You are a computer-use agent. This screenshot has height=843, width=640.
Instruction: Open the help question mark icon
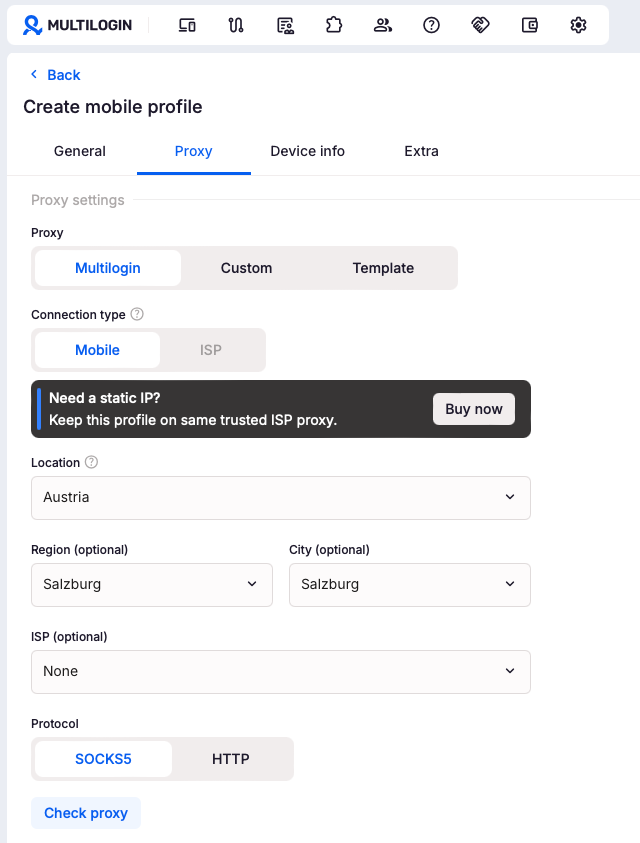click(x=431, y=25)
